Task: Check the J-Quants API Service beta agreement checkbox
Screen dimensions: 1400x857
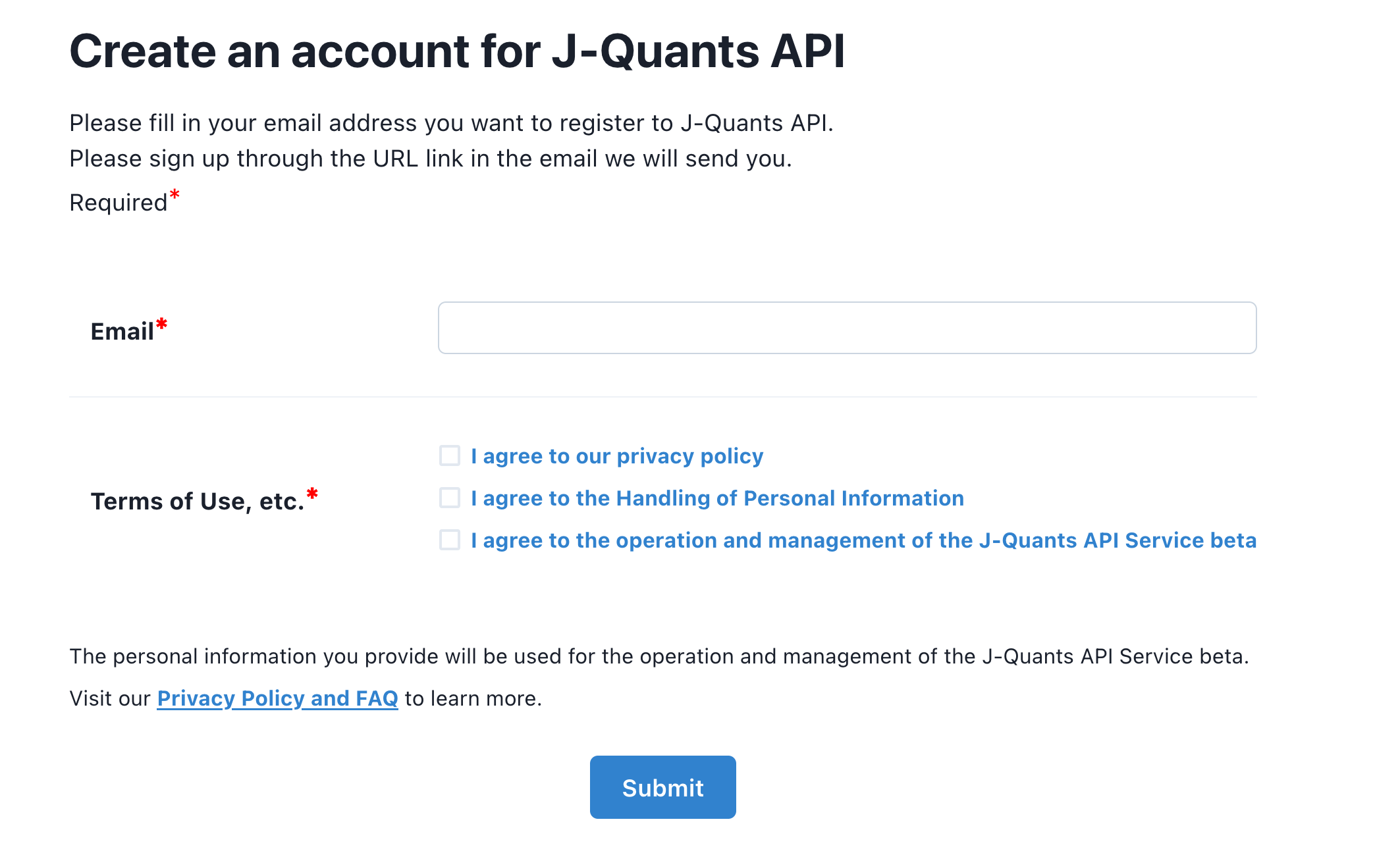Action: (450, 540)
